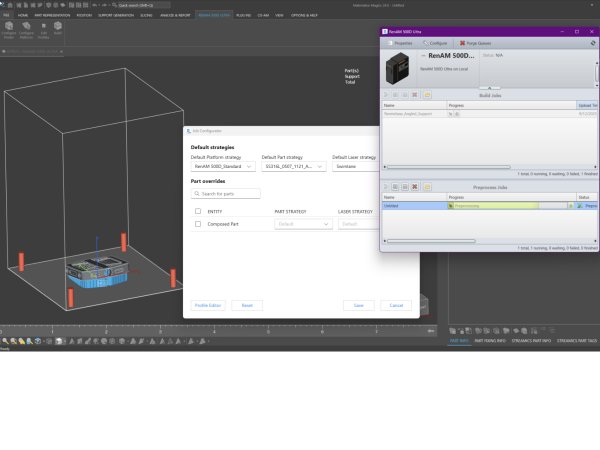
Task: Click the red delete icon in Preprocess Jobs toolbar
Action: [x=415, y=186]
